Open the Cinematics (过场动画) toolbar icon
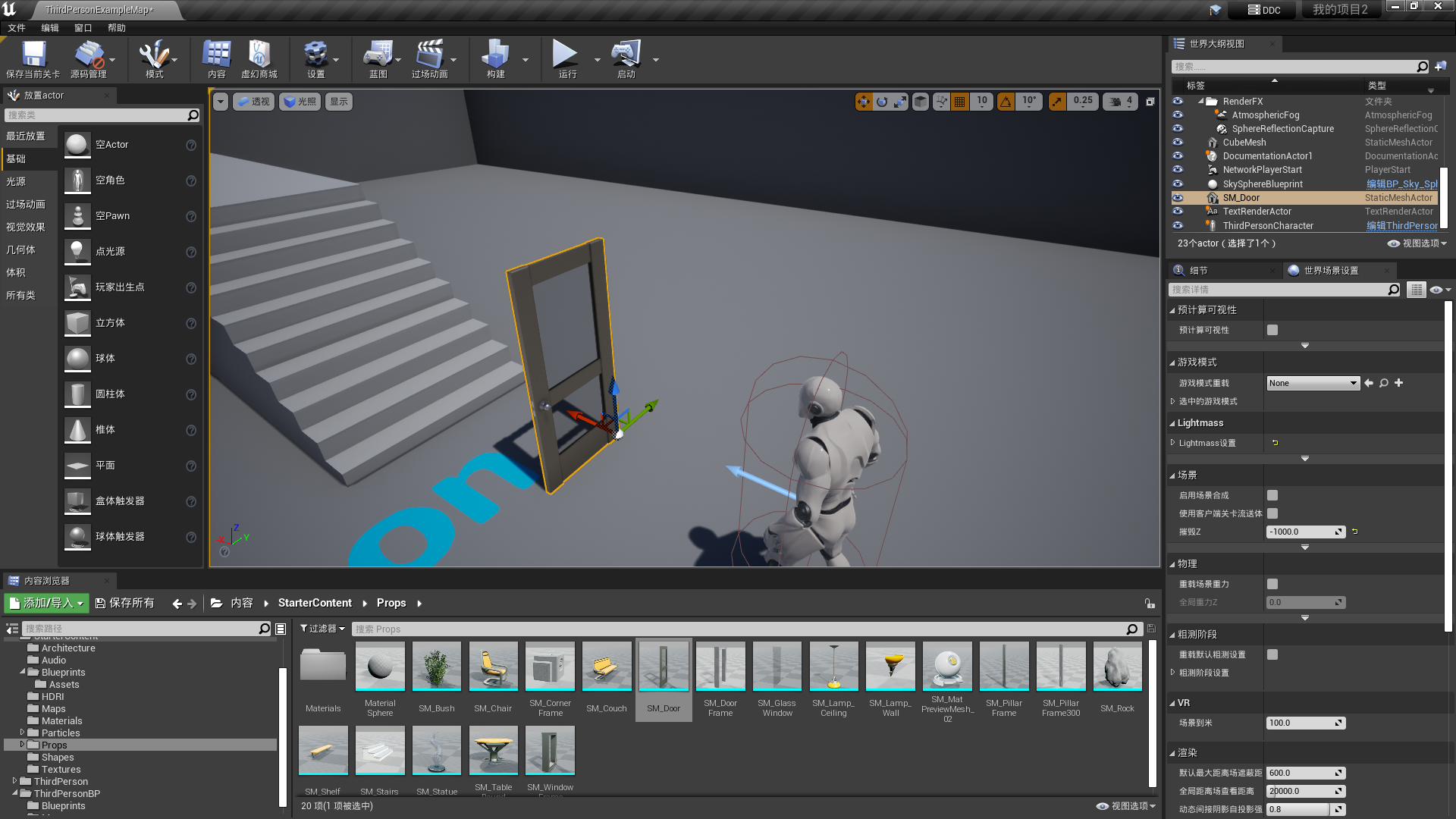Image resolution: width=1456 pixels, height=819 pixels. (430, 59)
